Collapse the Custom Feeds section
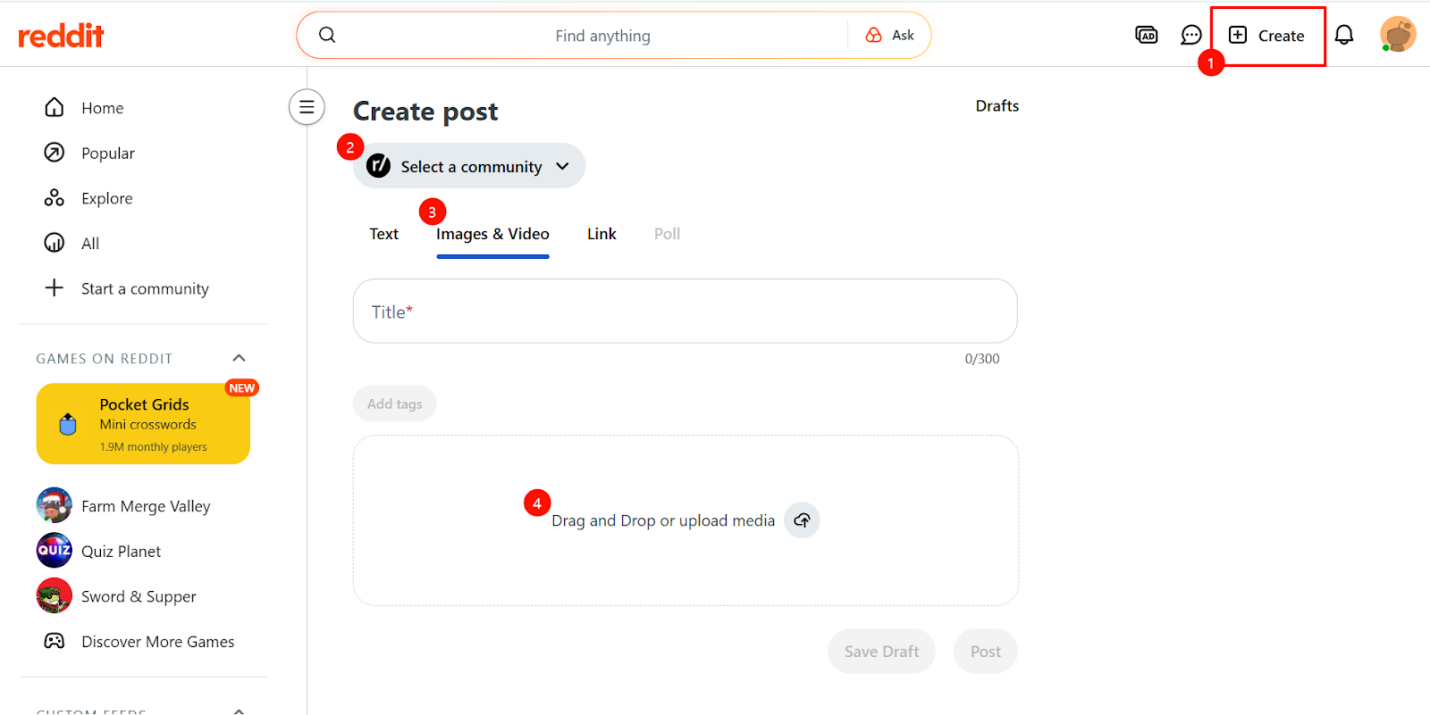 (x=239, y=711)
